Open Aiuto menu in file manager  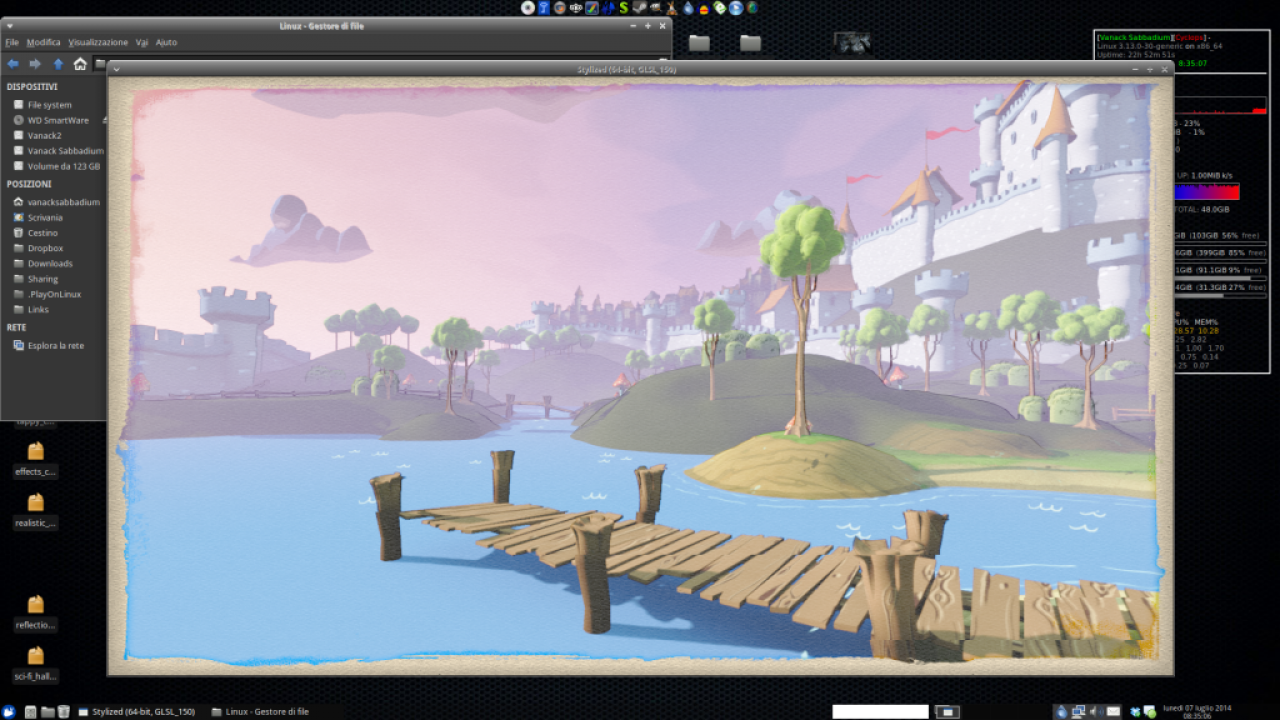point(166,43)
